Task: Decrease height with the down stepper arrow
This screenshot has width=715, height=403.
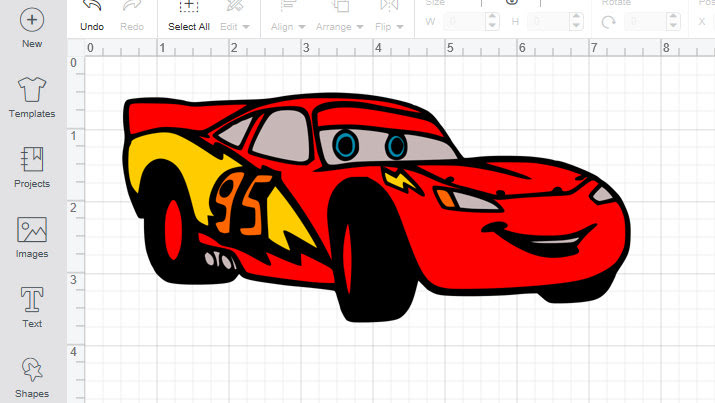Action: point(576,26)
